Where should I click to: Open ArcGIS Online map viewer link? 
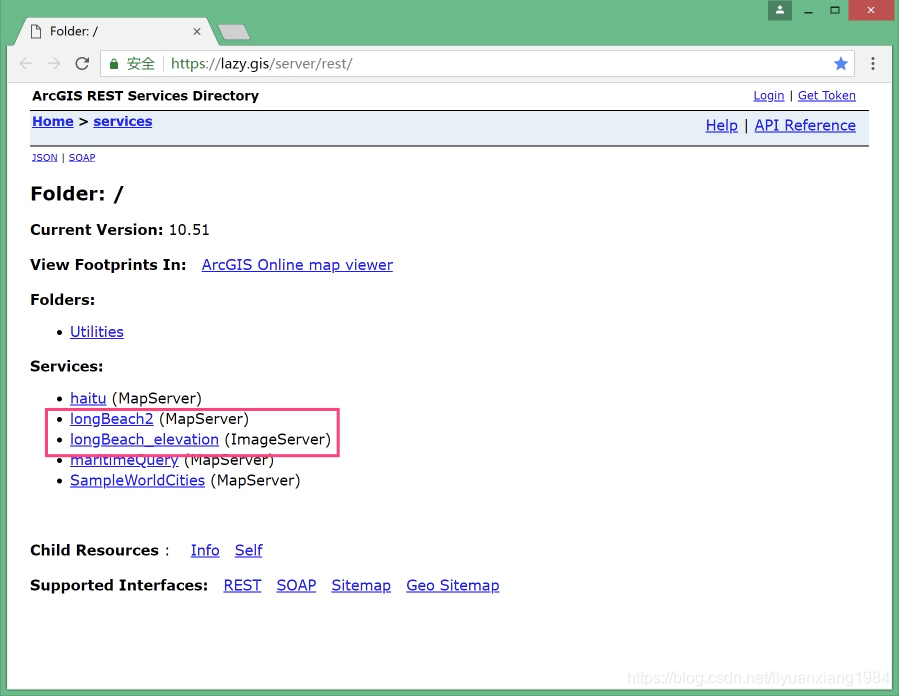(x=297, y=265)
